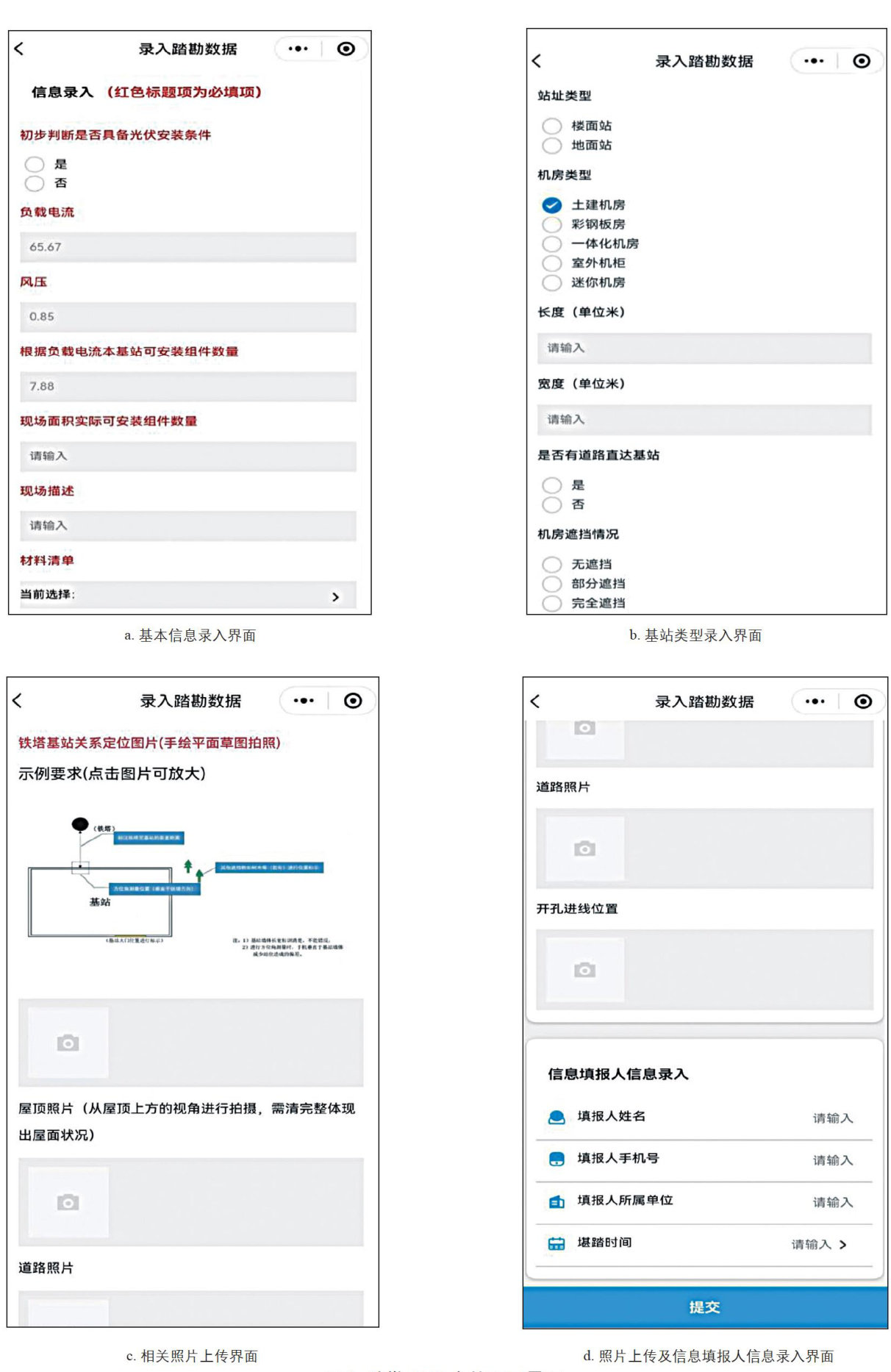Screen dimensions: 891x1372
Task: Choose 部分遮挡 under 机房遮挡情况
Action: (x=551, y=584)
